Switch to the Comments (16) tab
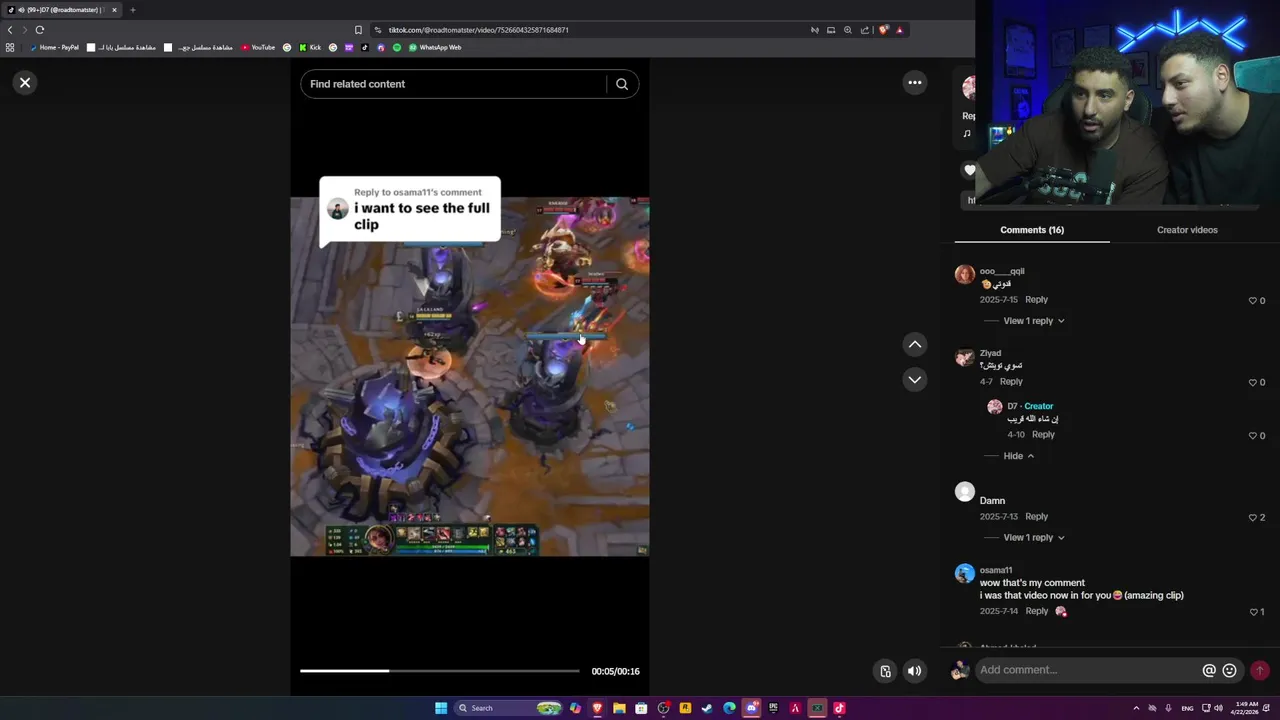The width and height of the screenshot is (1280, 720). click(x=1032, y=230)
